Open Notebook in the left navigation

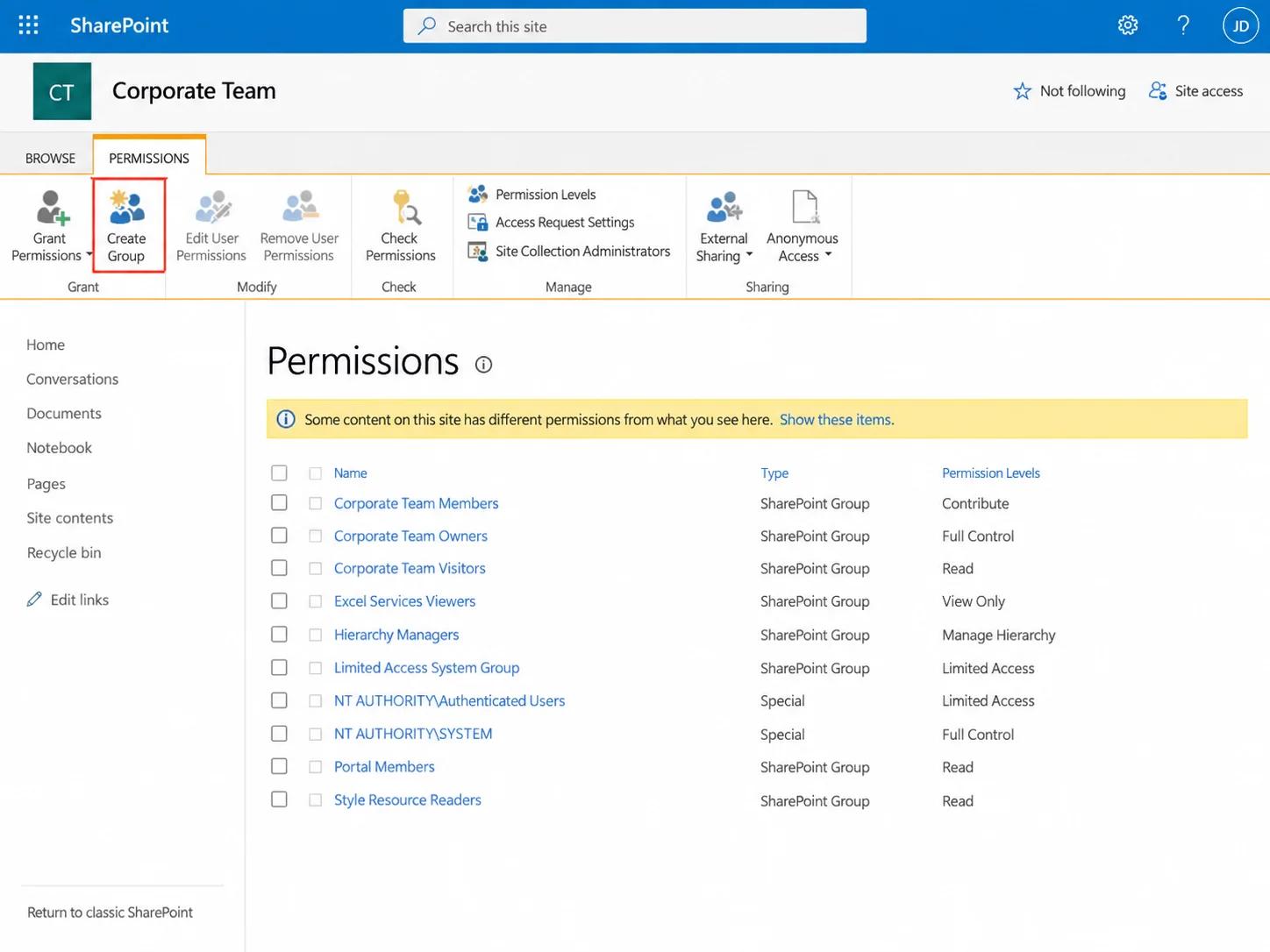coord(59,448)
